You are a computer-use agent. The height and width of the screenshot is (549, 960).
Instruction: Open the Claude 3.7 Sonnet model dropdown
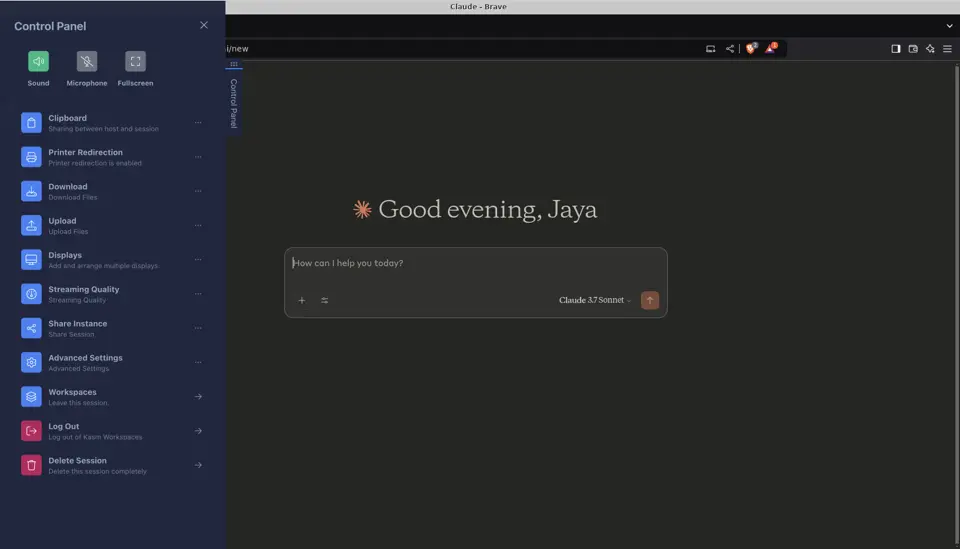point(594,300)
